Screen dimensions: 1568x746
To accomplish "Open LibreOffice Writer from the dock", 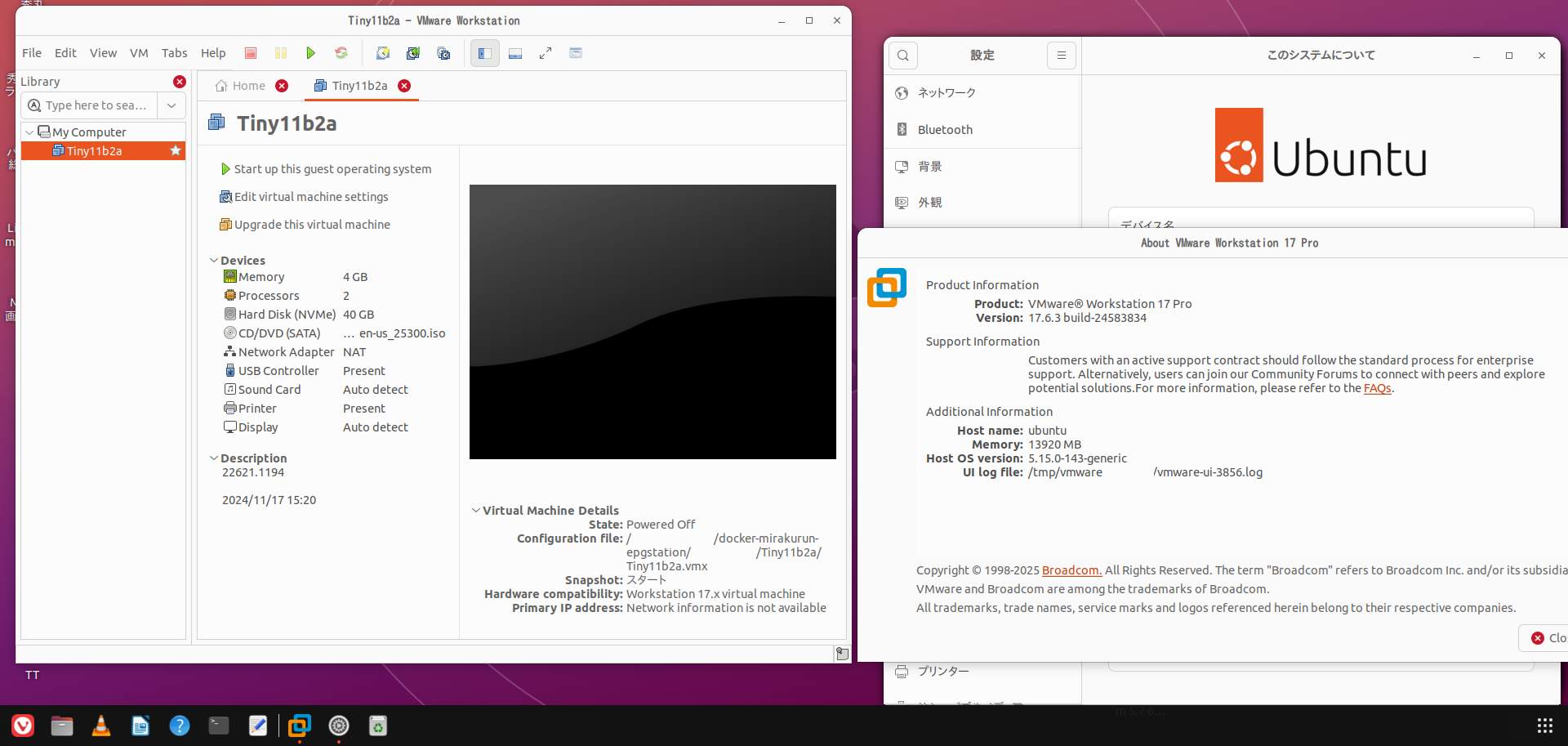I will (x=140, y=726).
